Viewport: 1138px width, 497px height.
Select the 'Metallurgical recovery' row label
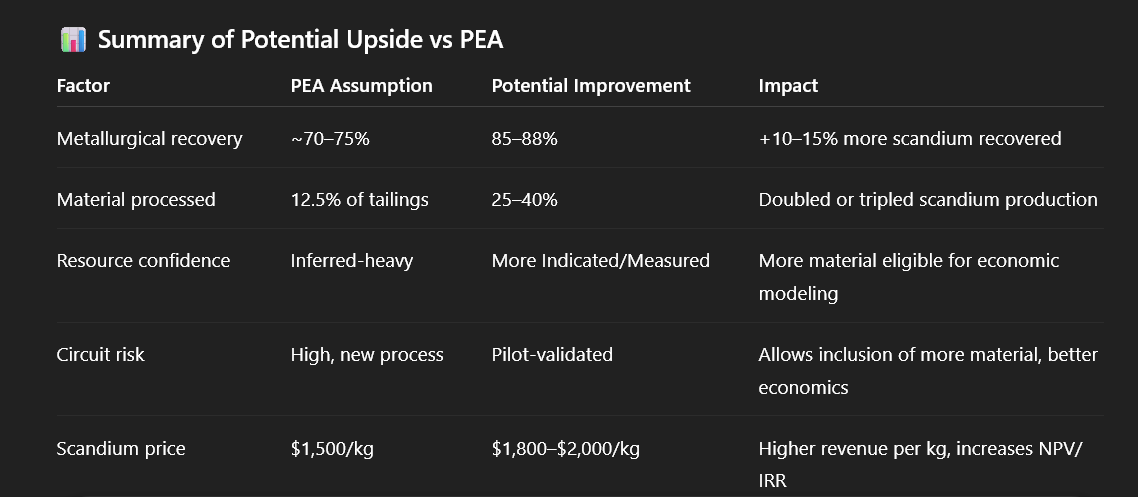(149, 139)
